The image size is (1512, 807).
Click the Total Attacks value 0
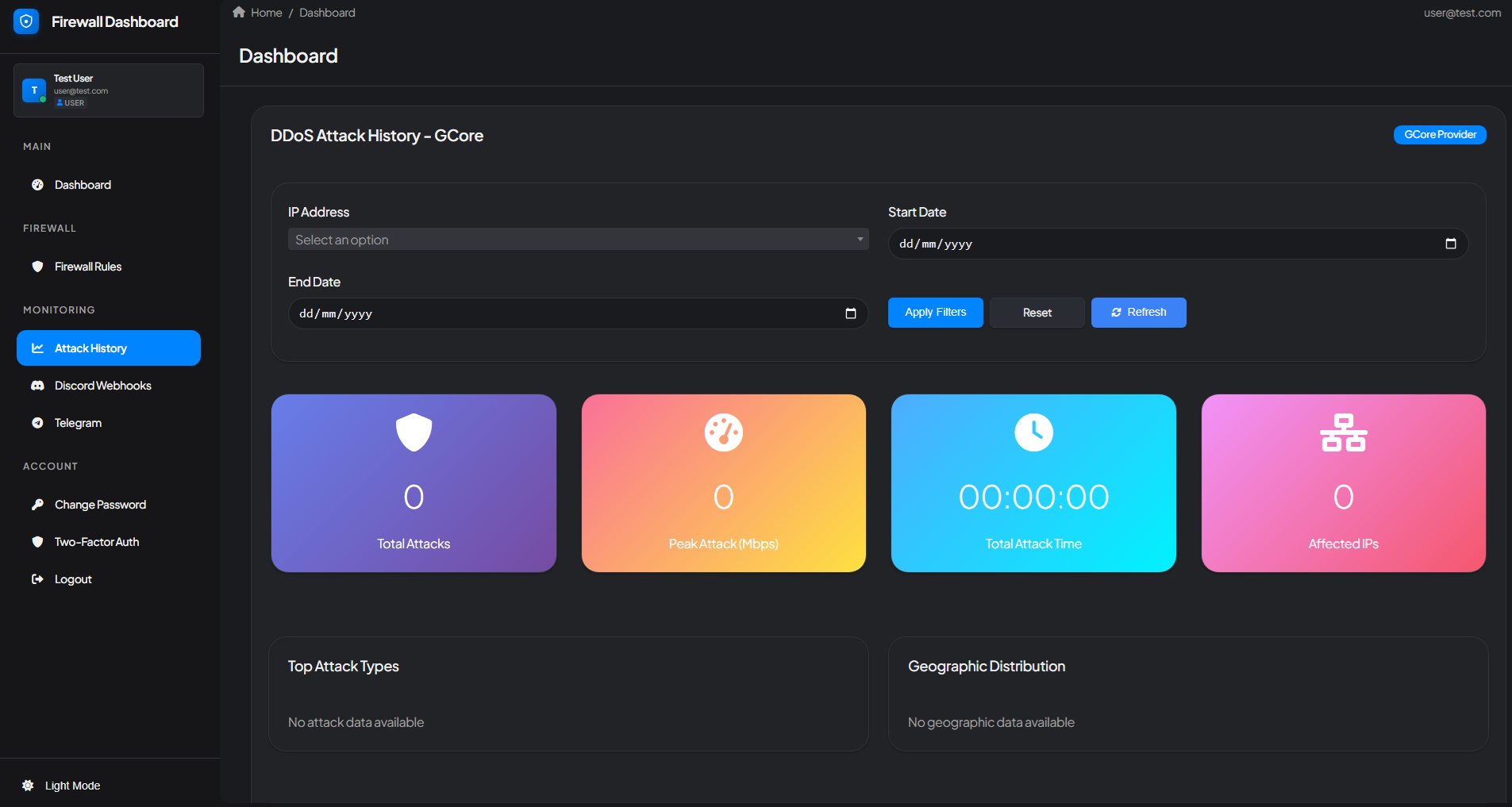[414, 498]
